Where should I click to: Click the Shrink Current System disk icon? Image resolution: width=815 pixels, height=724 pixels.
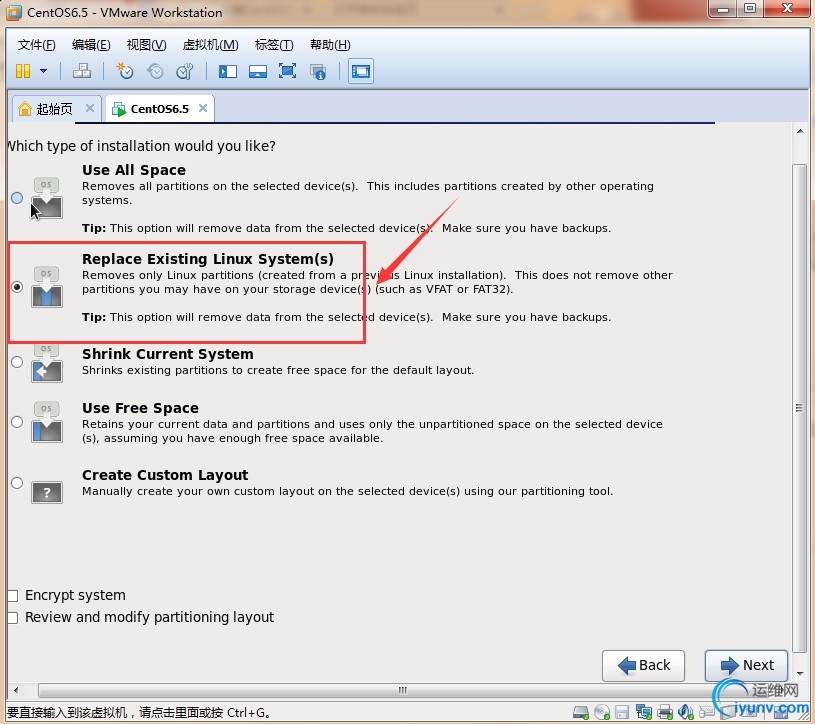(x=47, y=363)
